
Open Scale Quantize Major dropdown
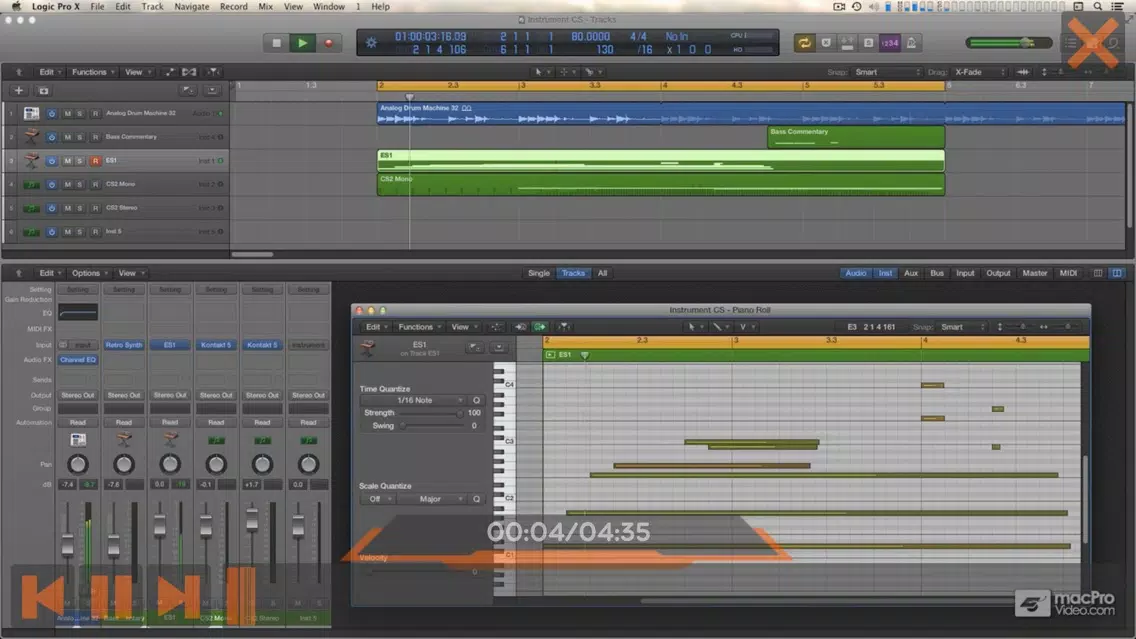pyautogui.click(x=433, y=499)
